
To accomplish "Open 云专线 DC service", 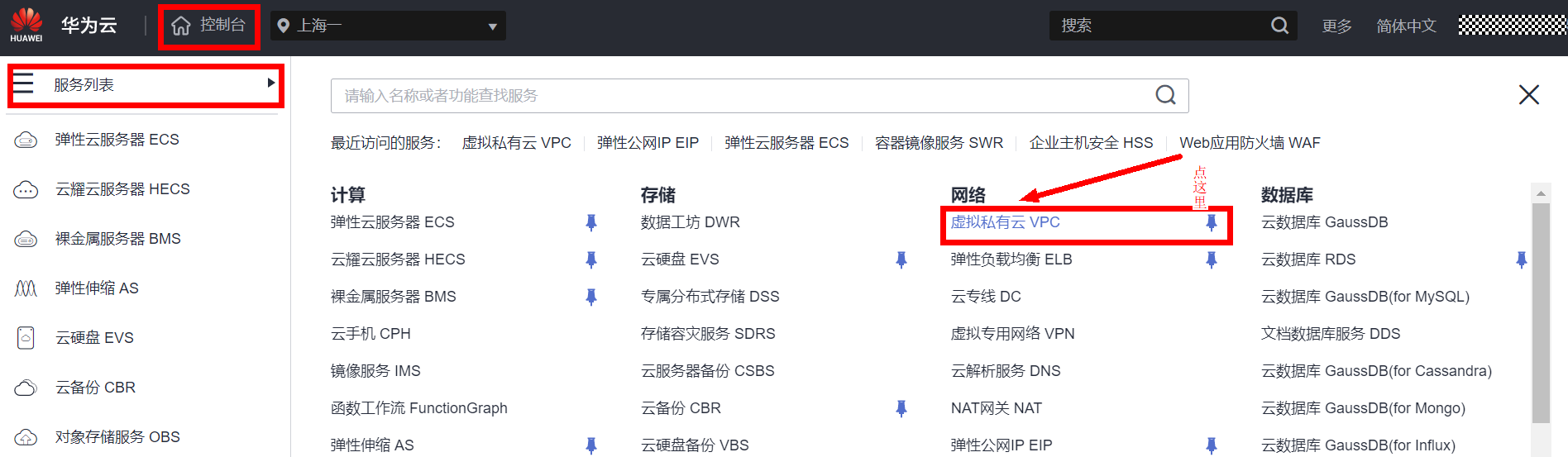I will pos(986,297).
